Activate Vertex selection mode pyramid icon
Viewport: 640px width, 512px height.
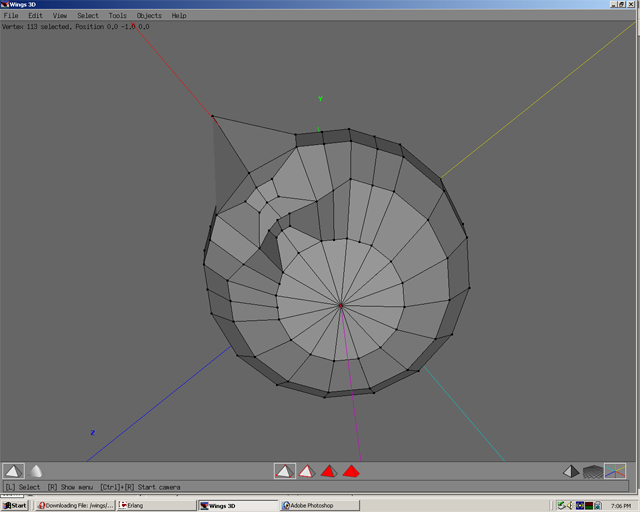285,471
